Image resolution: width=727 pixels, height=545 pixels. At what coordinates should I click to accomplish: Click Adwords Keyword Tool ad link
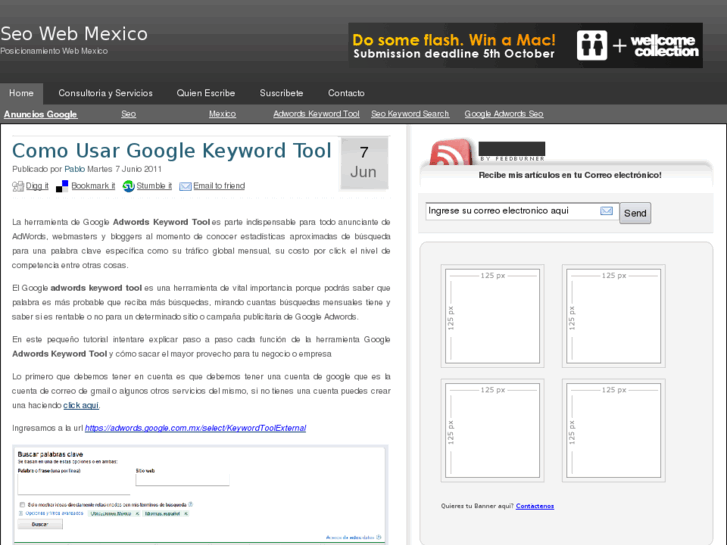pyautogui.click(x=316, y=114)
